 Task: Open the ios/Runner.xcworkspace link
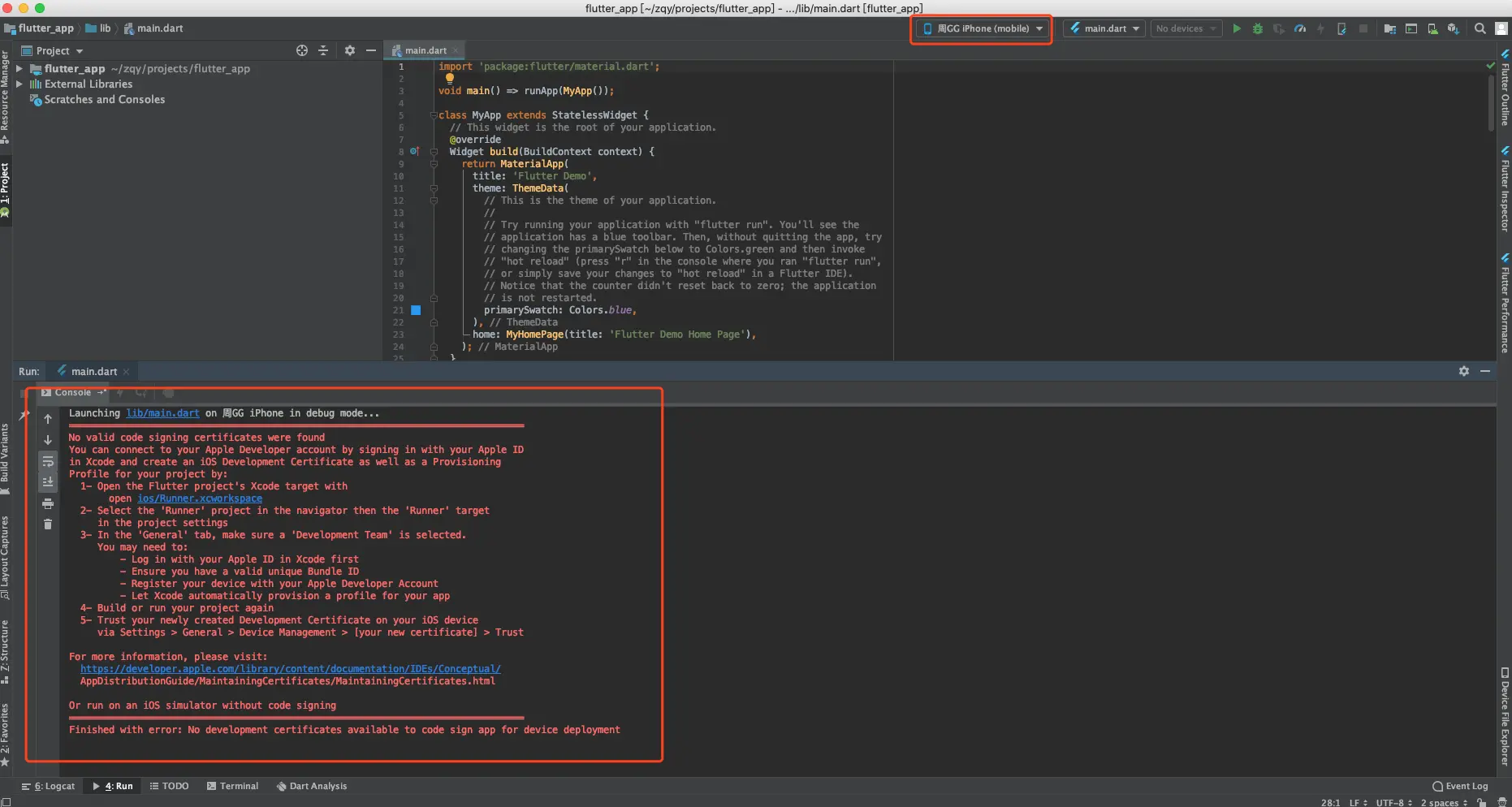200,498
